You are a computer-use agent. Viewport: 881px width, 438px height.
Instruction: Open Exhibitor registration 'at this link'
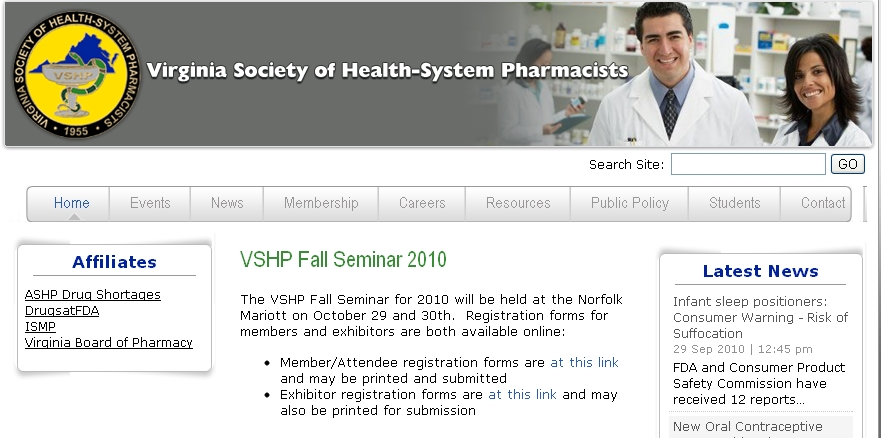coord(523,395)
